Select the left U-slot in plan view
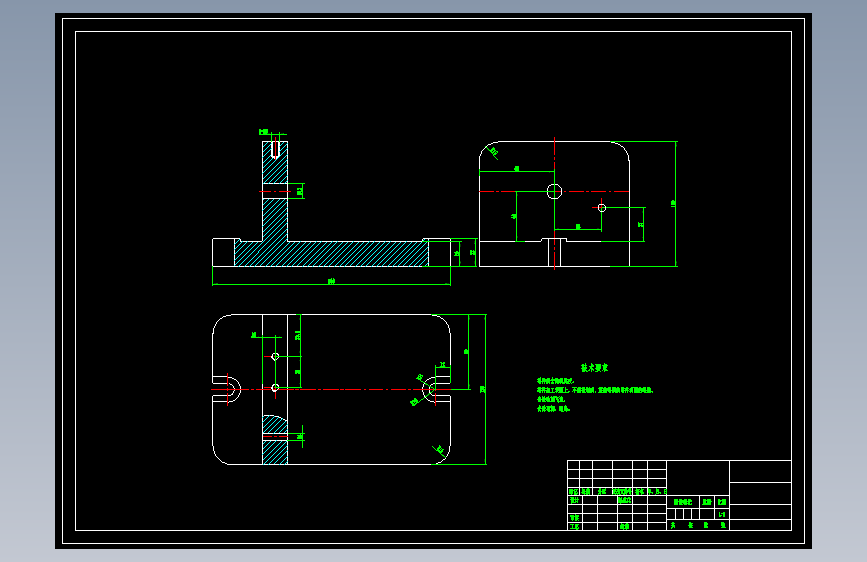This screenshot has width=867, height=562. pos(227,389)
